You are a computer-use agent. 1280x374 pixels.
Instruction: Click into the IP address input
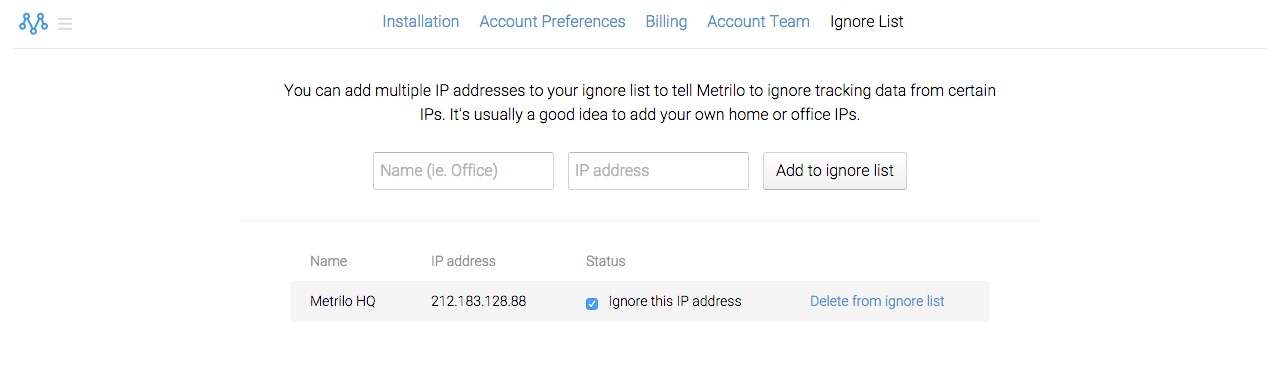tap(658, 171)
